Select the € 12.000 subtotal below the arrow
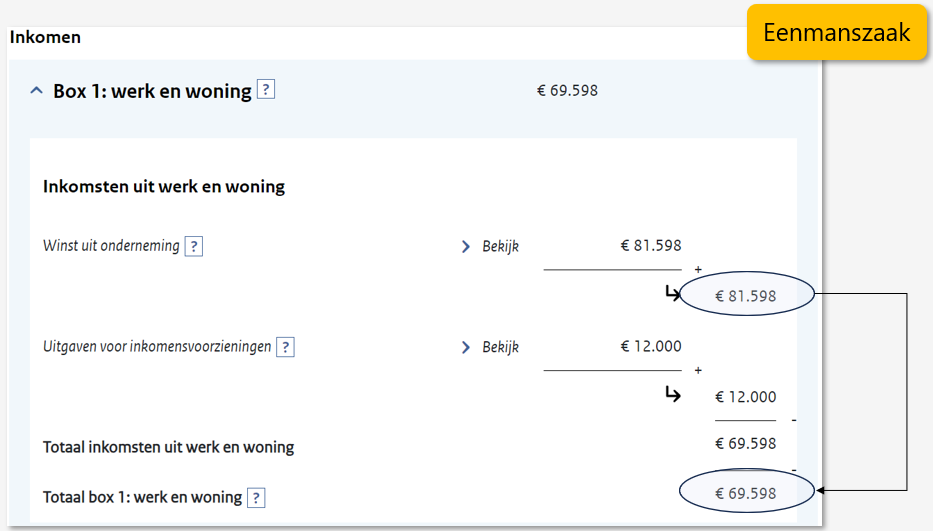 click(x=746, y=396)
